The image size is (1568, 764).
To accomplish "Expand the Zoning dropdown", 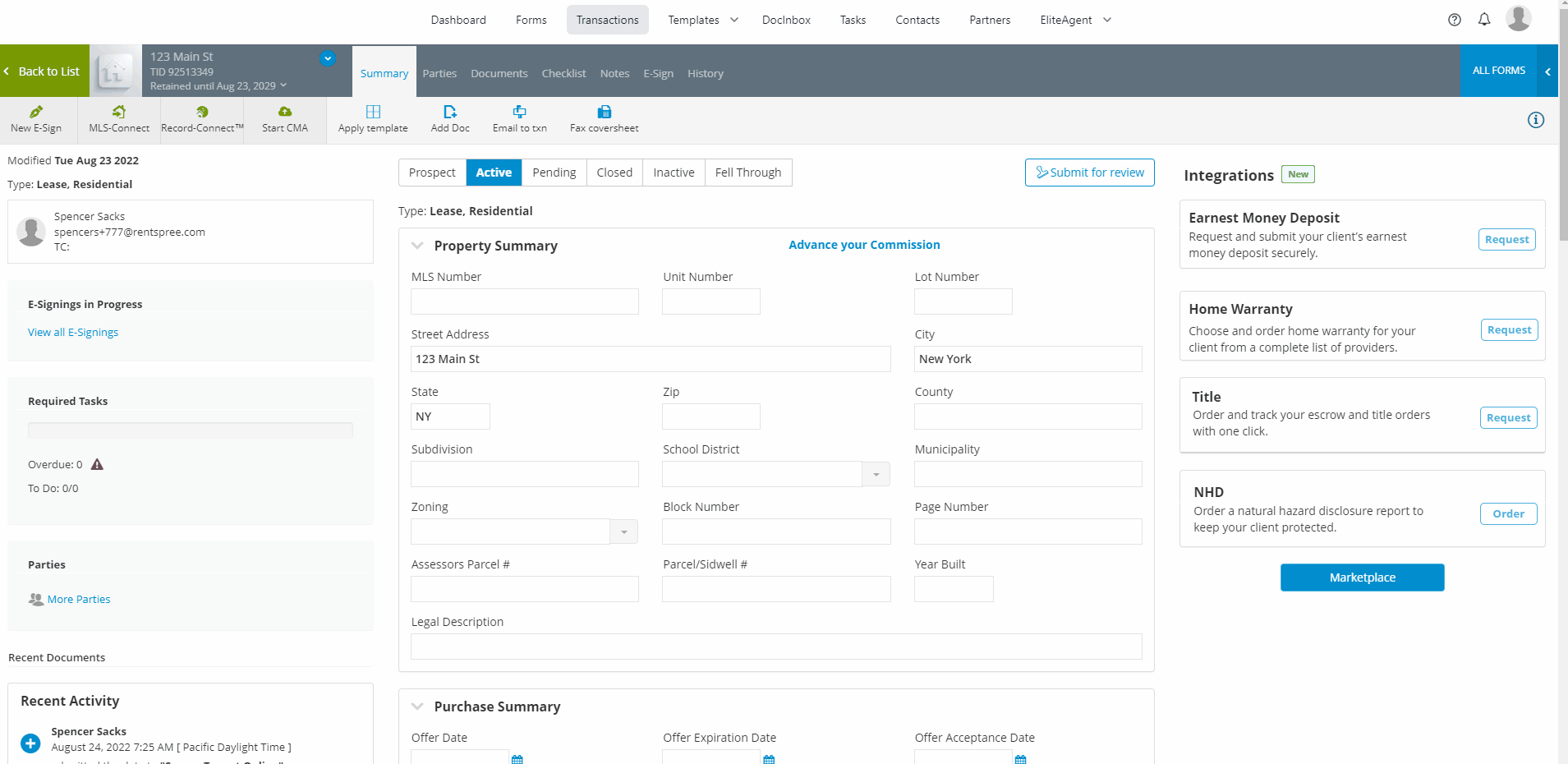I will [x=624, y=532].
